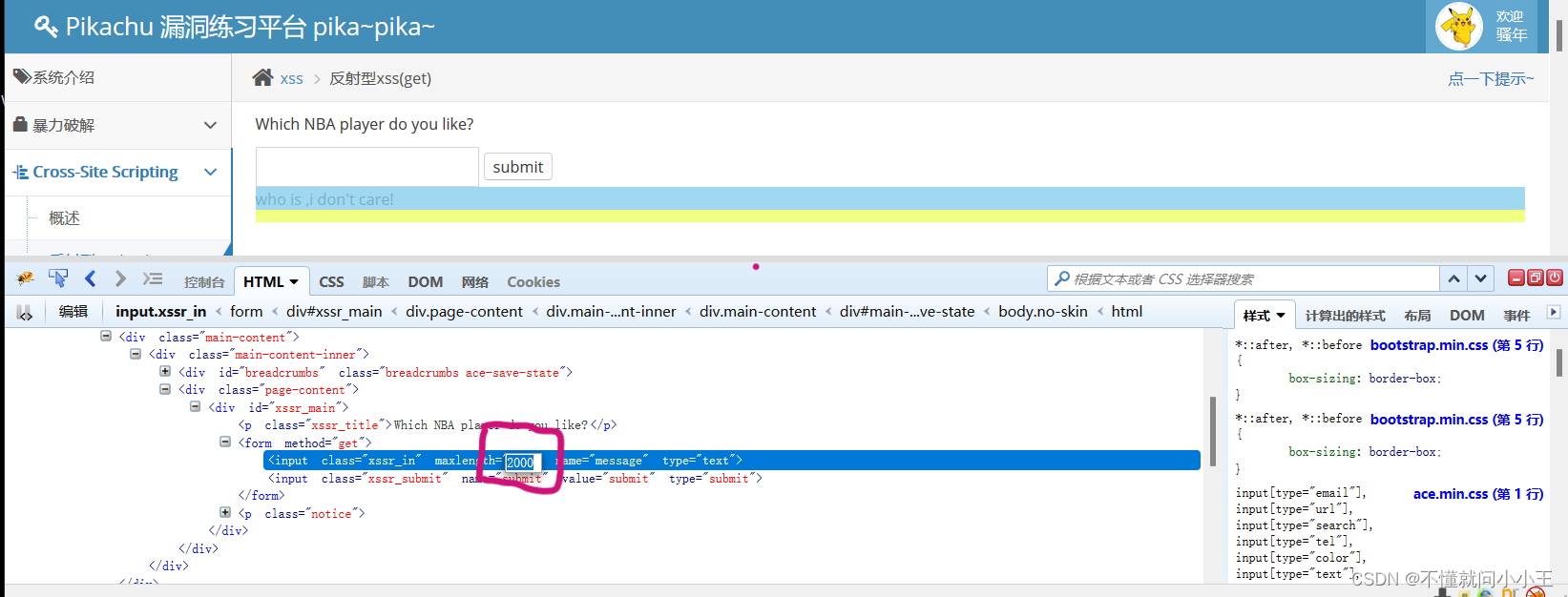Open the 样式 tab options dropdown
The width and height of the screenshot is (1568, 597).
[1281, 315]
